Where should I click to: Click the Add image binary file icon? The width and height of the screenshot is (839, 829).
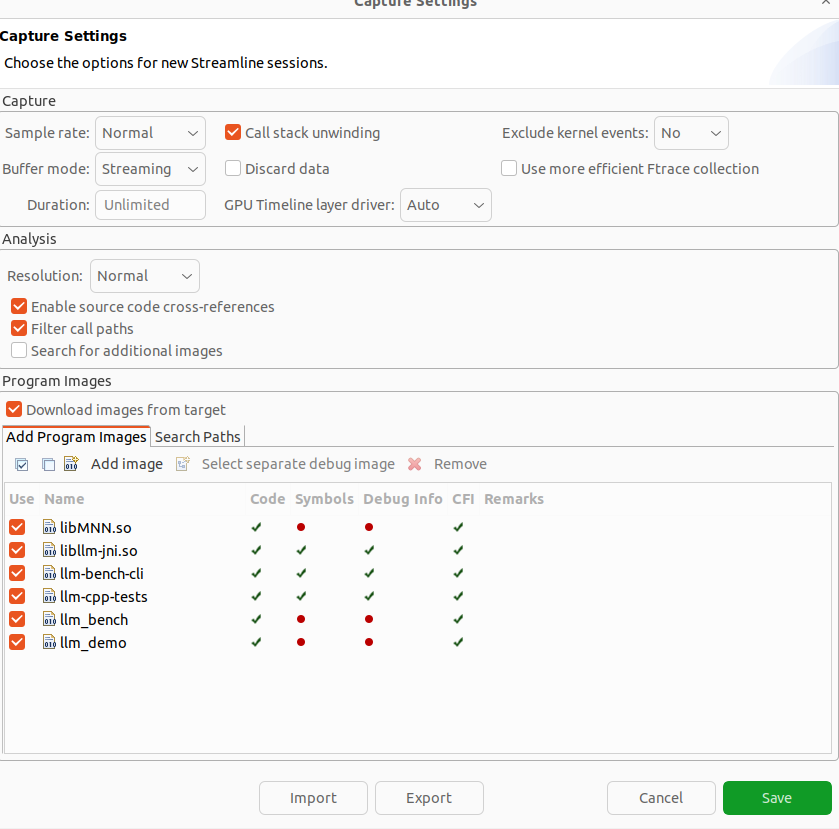pos(71,463)
